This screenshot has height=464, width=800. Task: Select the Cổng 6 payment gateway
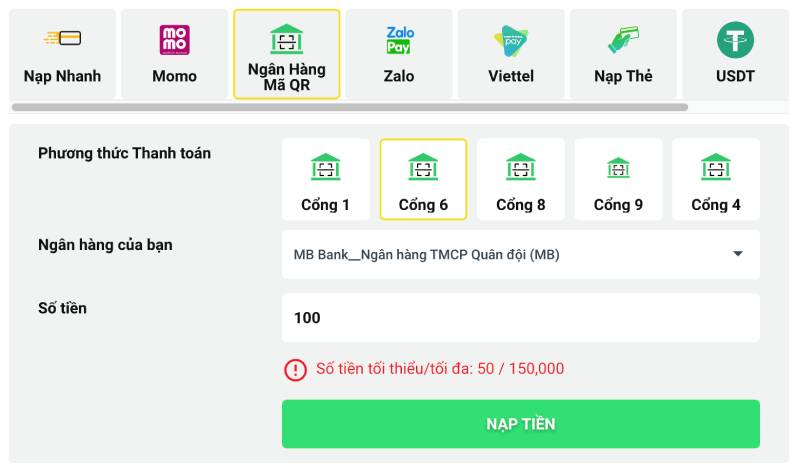[423, 179]
